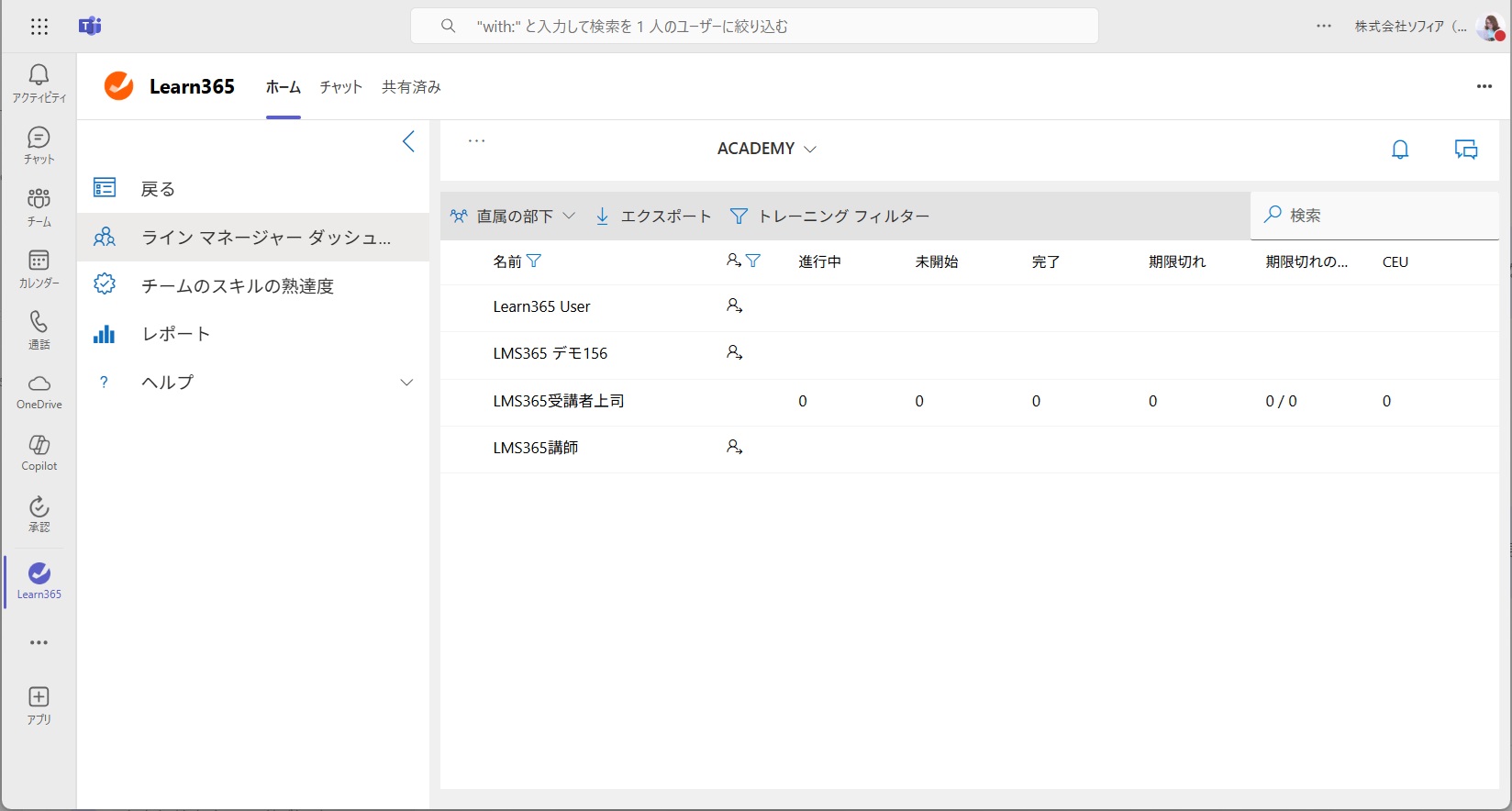This screenshot has width=1512, height=811.
Task: Sort by the 進行中 column header
Action: point(819,261)
